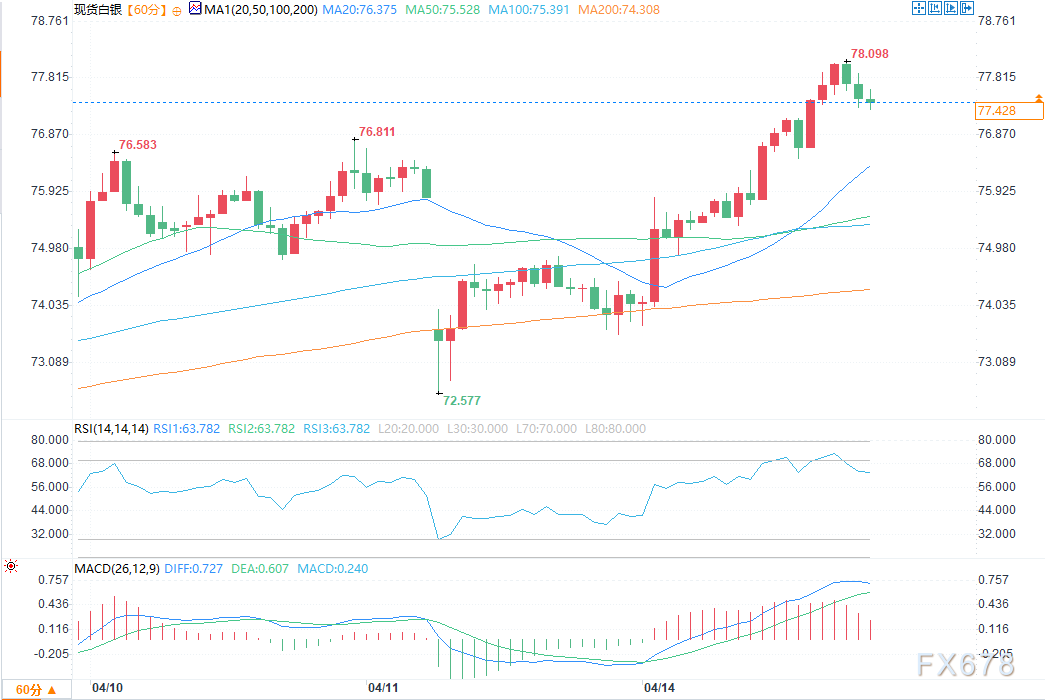Open the MA indicator chart icon
The width and height of the screenshot is (1045, 700).
coord(194,10)
